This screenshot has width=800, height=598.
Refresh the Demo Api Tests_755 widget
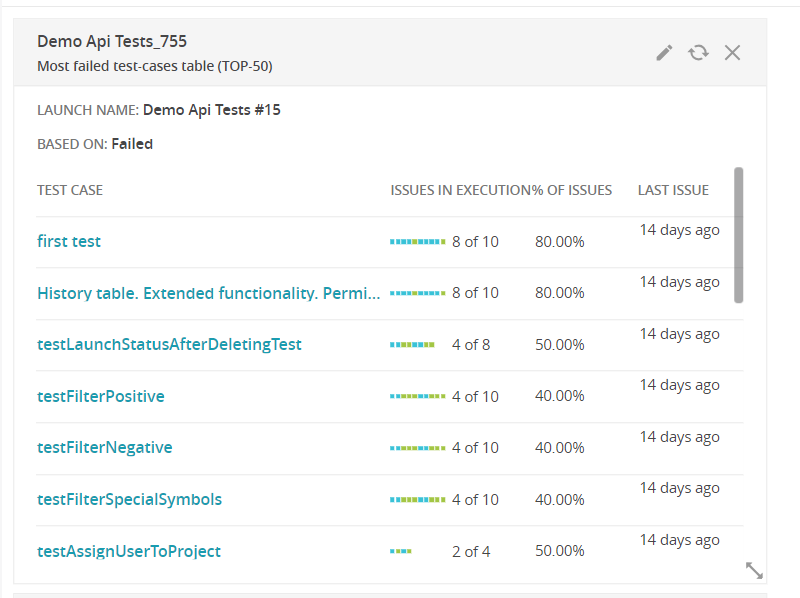(698, 53)
